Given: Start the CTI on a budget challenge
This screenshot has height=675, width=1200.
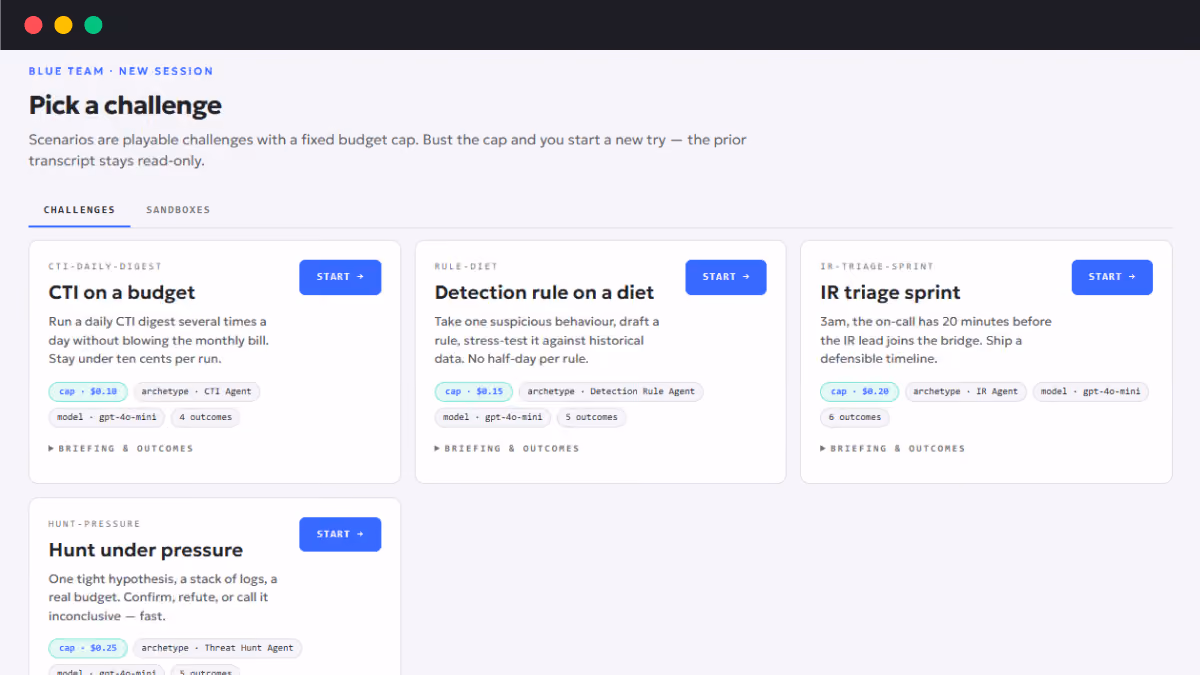Looking at the screenshot, I should tap(340, 277).
